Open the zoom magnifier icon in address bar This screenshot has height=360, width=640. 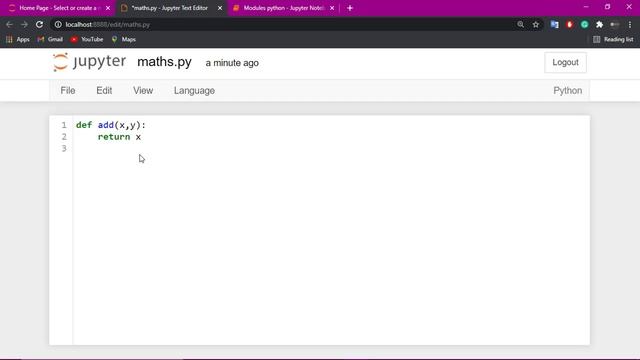coord(520,24)
